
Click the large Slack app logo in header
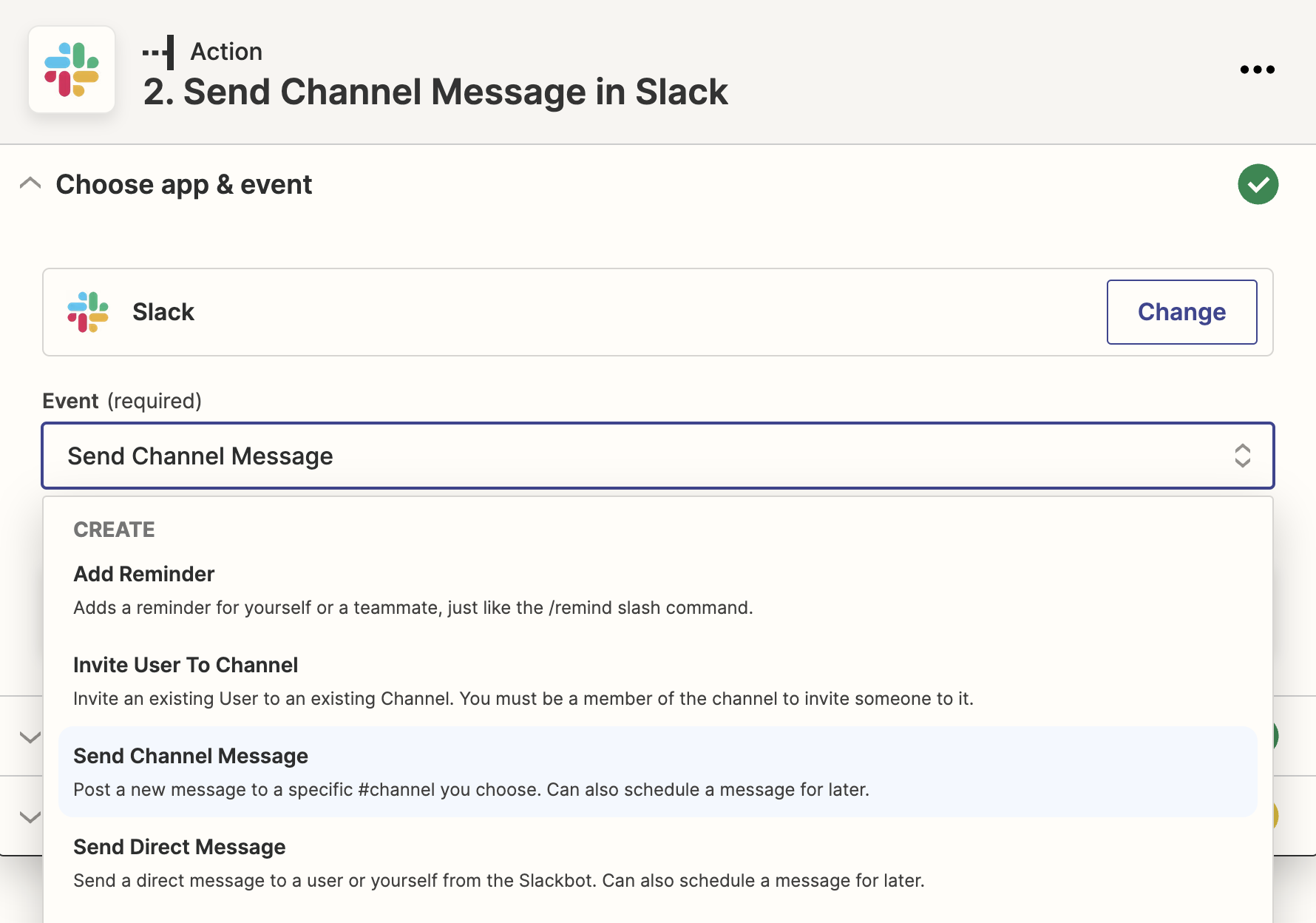point(72,70)
